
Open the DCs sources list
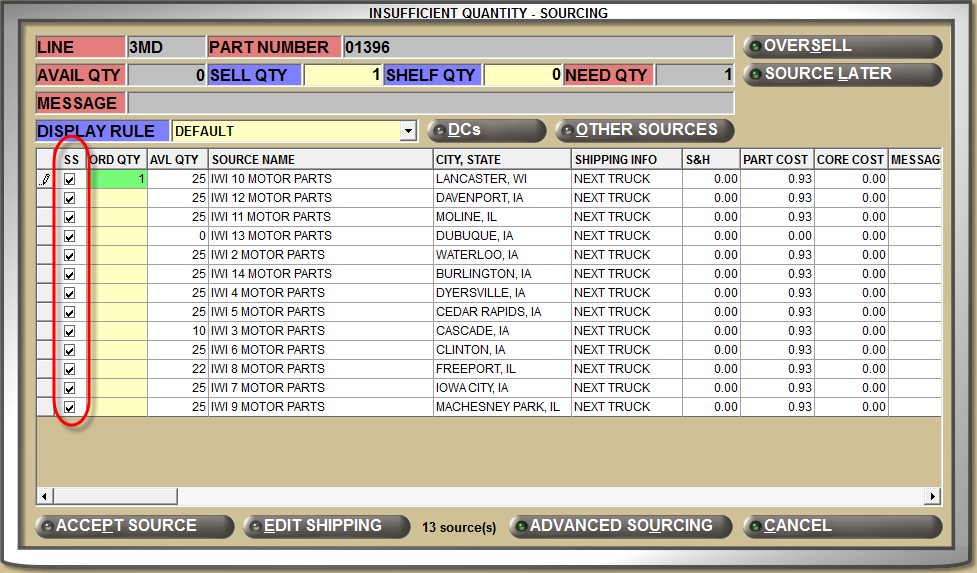[487, 131]
